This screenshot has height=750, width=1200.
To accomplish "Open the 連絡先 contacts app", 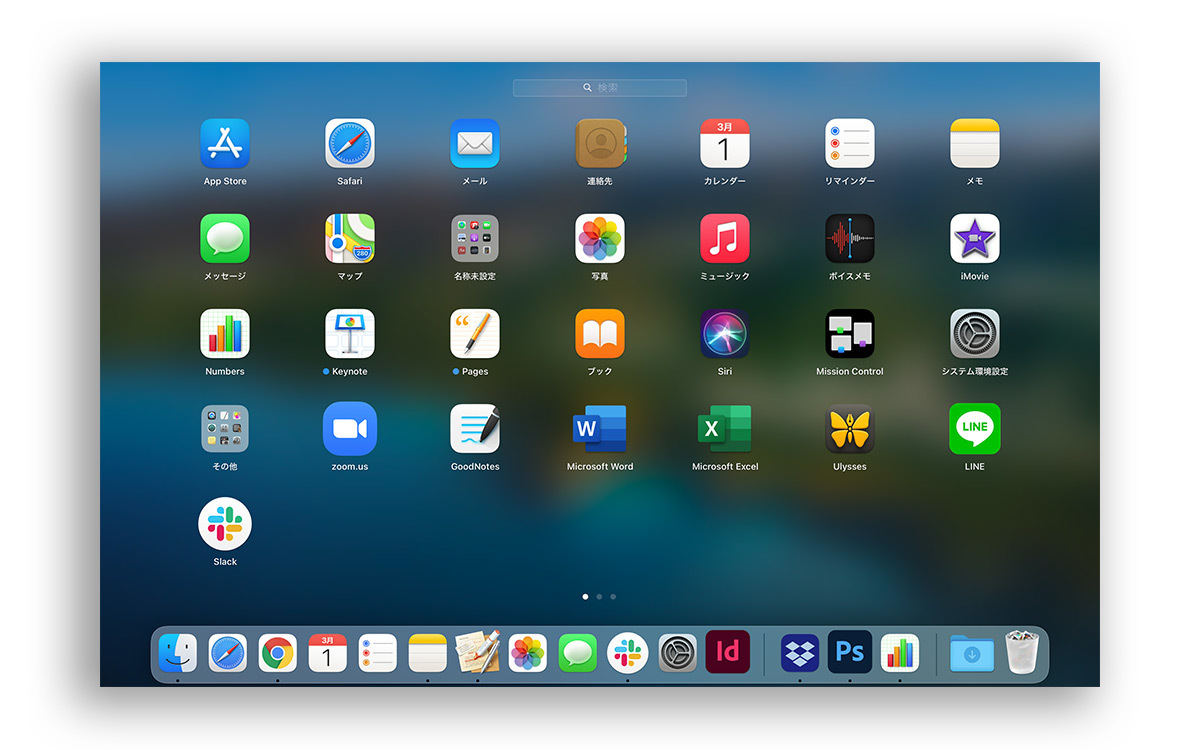I will (x=600, y=144).
